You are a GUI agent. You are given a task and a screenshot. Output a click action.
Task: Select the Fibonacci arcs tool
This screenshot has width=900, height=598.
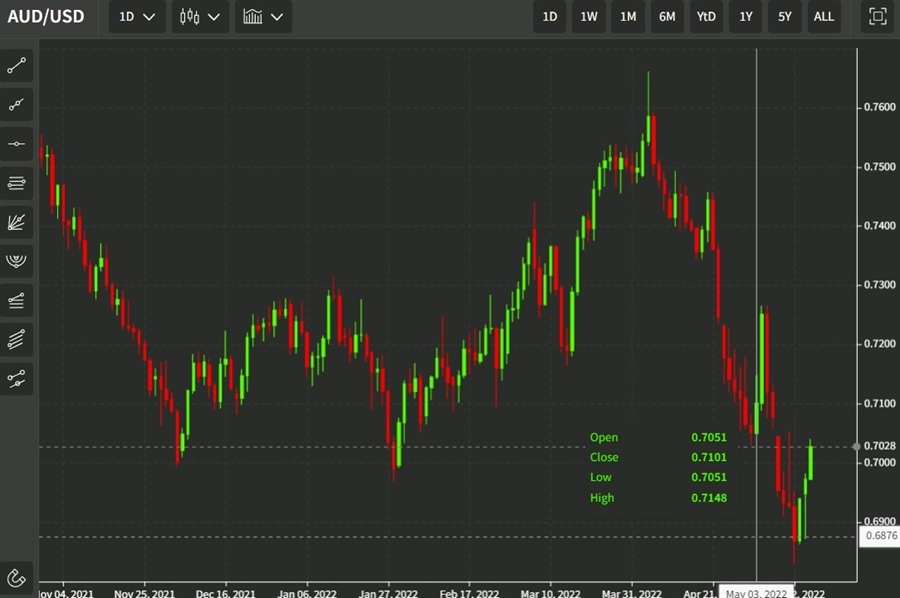pos(16,261)
